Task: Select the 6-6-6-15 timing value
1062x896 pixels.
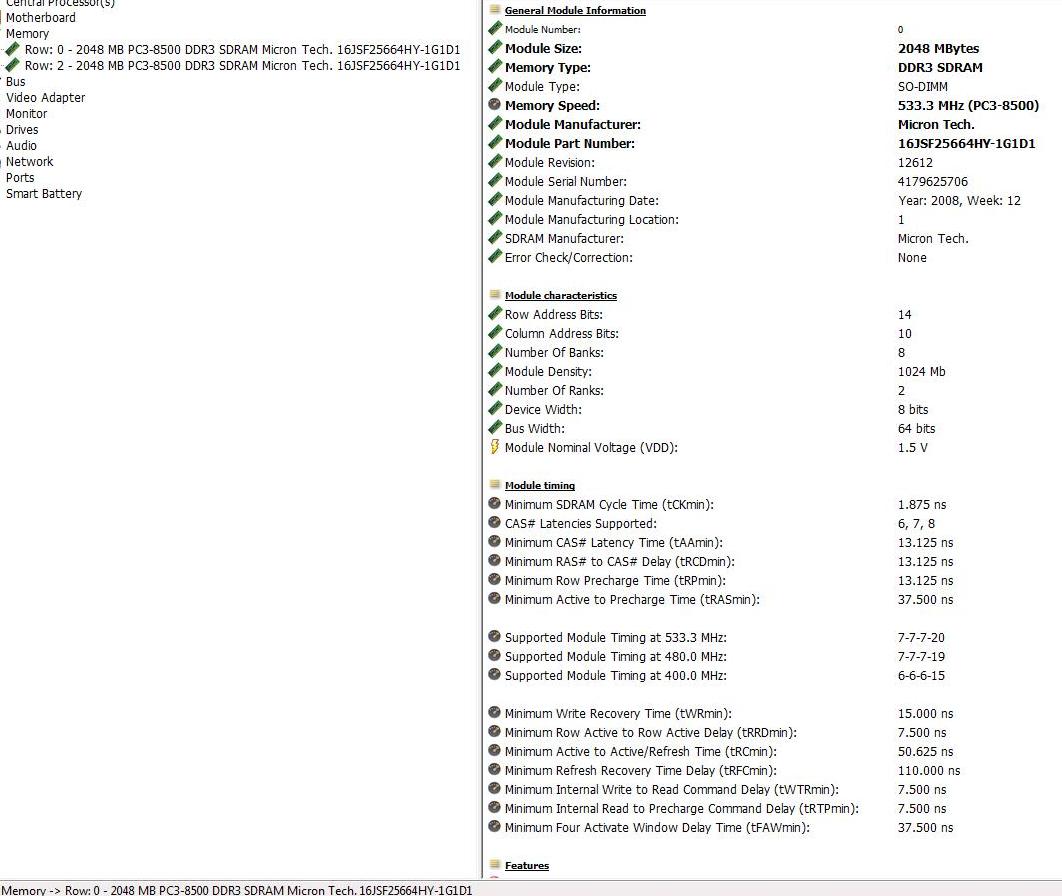Action: pyautogui.click(x=921, y=675)
